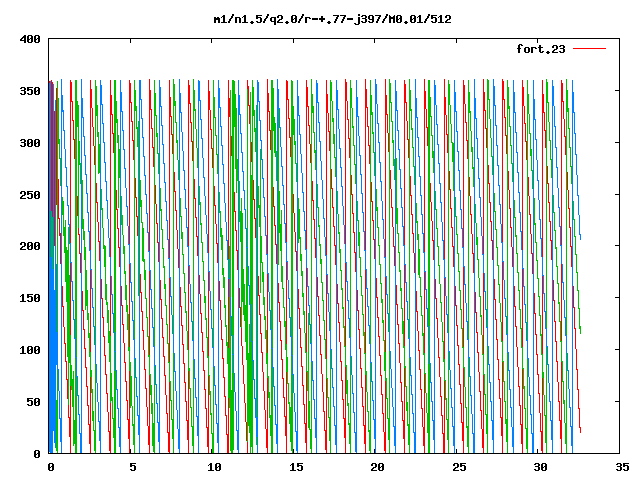Click the y-axis label 50
The image size is (640, 480).
click(33, 402)
